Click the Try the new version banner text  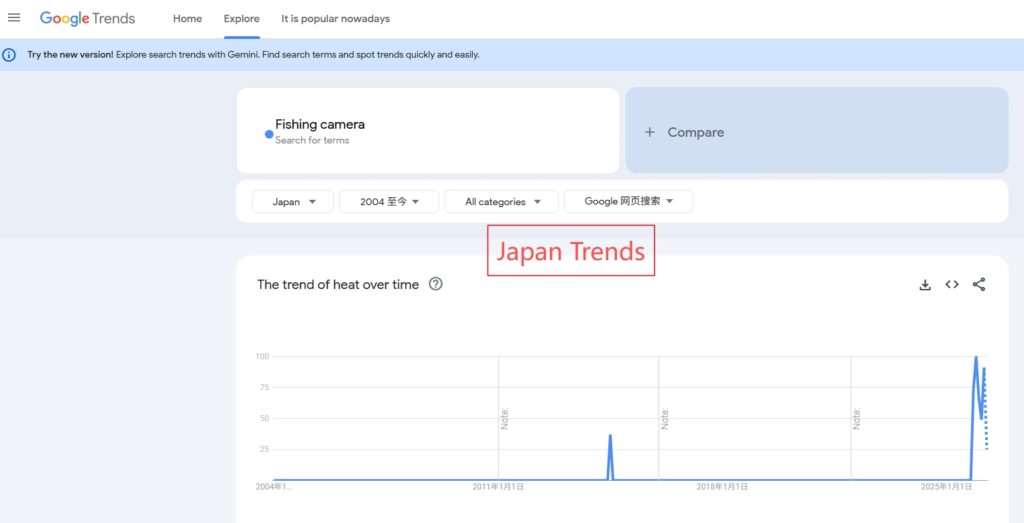coord(70,55)
